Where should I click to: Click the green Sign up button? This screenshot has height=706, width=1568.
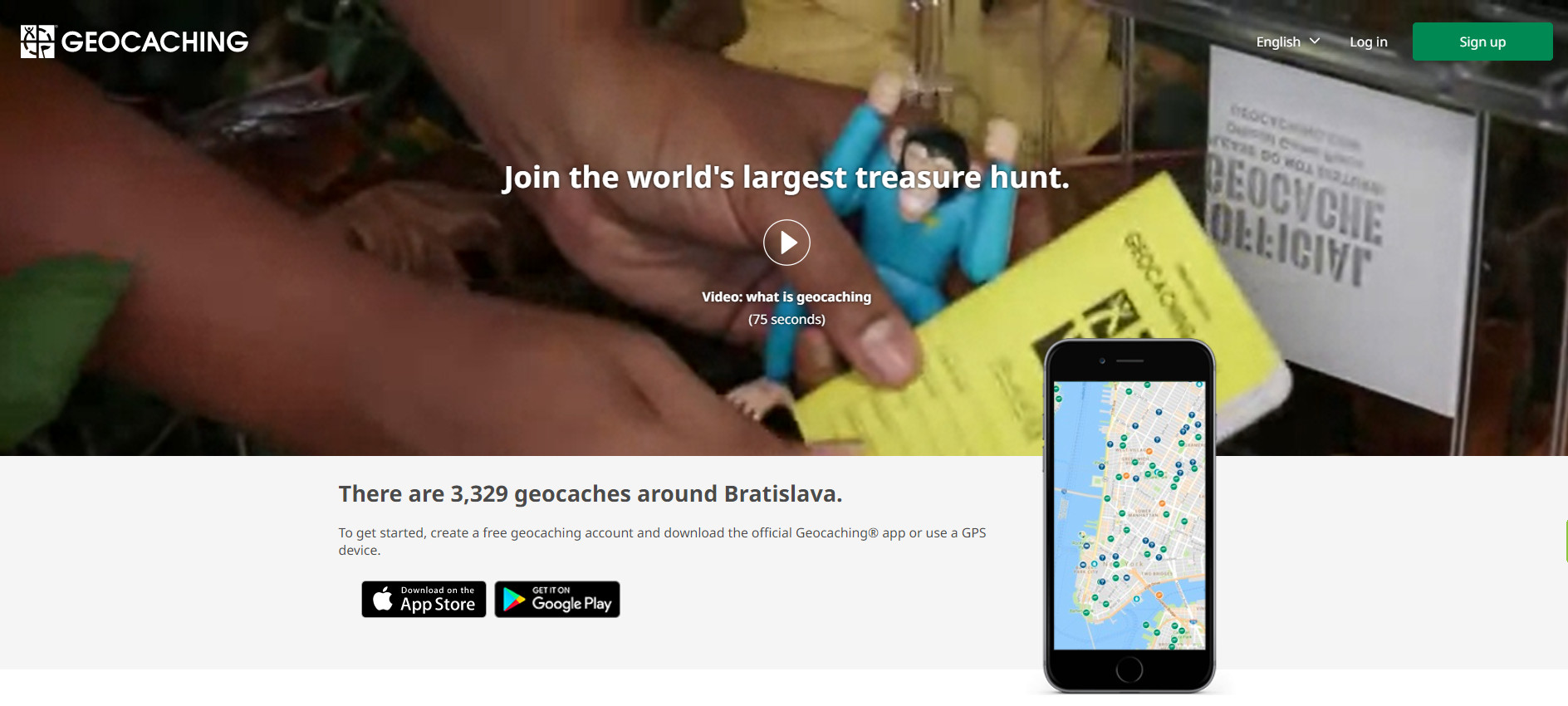coord(1482,42)
